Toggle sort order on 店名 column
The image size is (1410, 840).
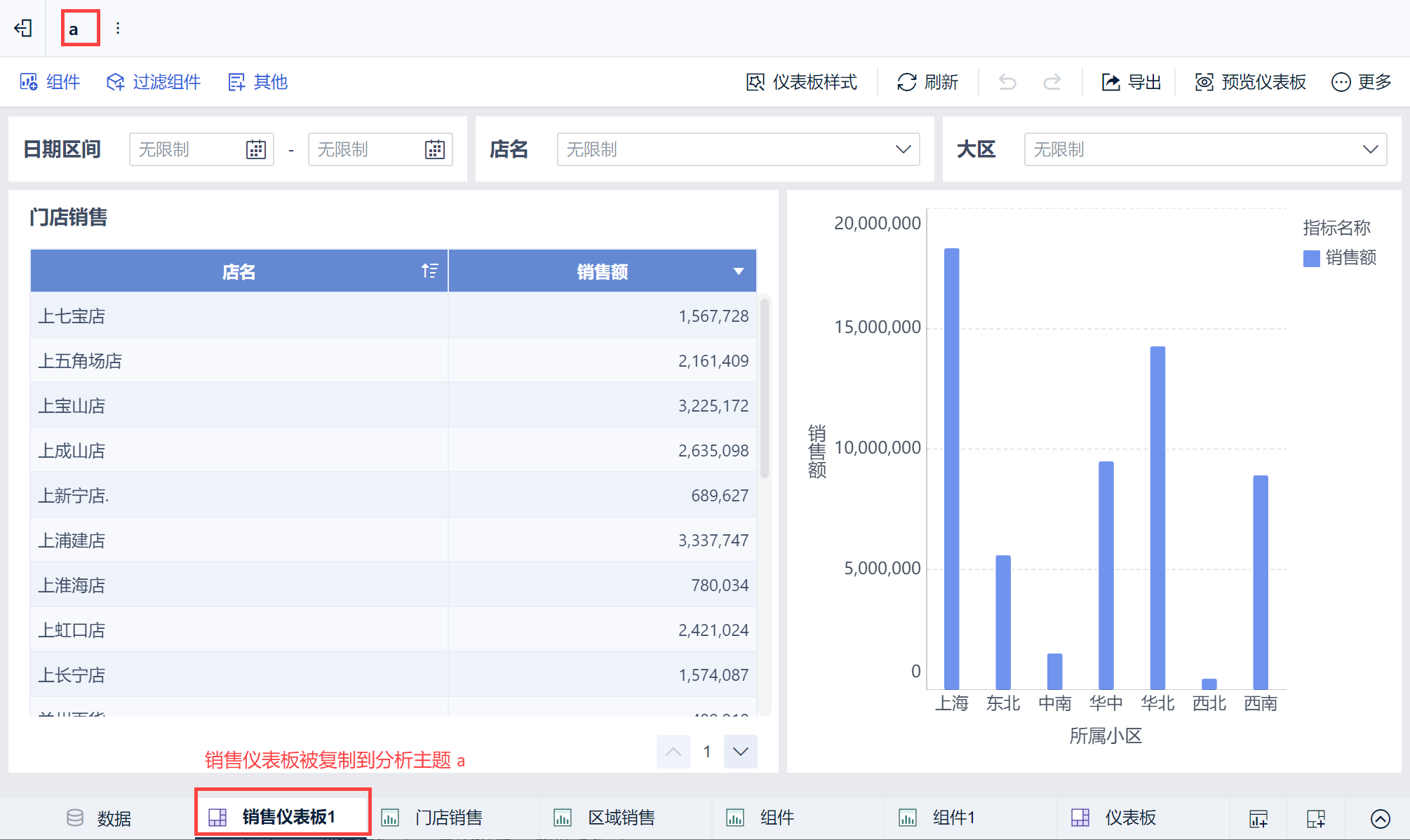point(429,271)
